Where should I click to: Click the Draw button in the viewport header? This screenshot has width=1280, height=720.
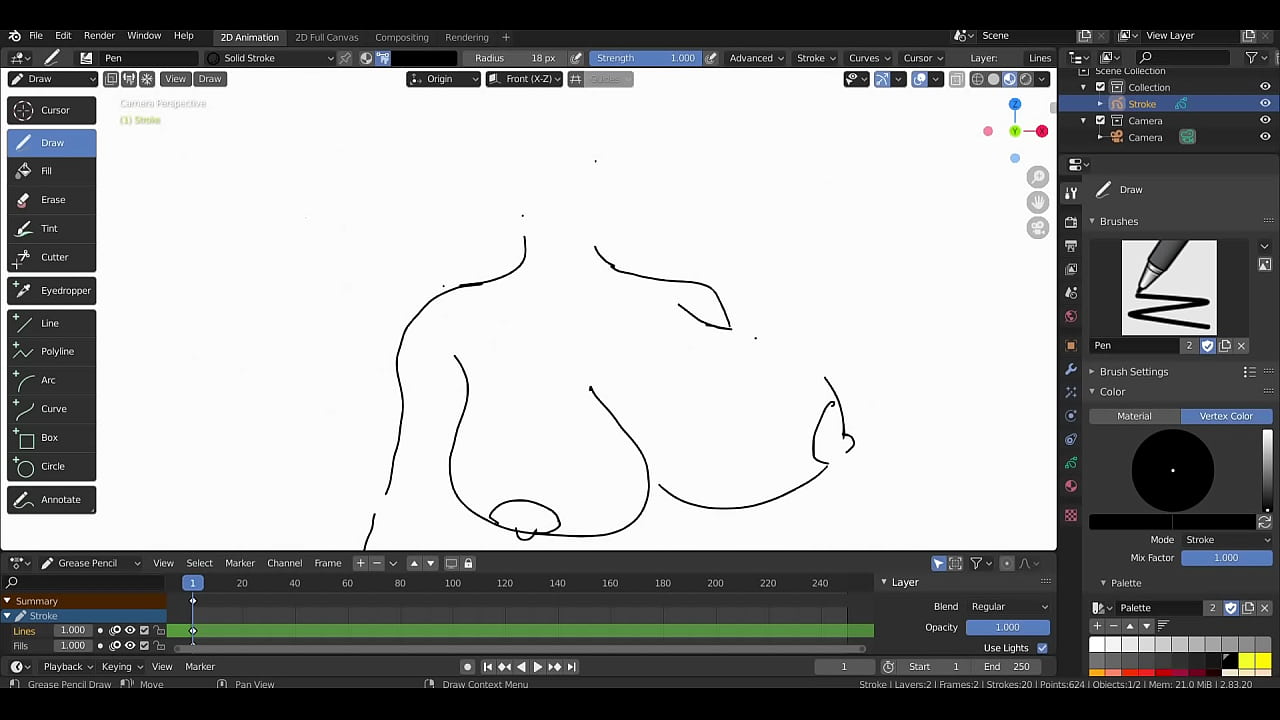(x=209, y=79)
